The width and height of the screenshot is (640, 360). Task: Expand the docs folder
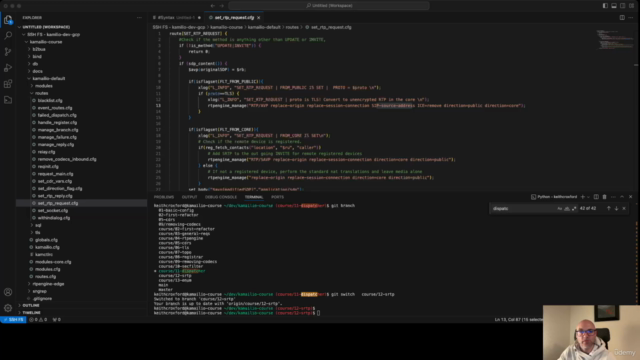[38, 71]
